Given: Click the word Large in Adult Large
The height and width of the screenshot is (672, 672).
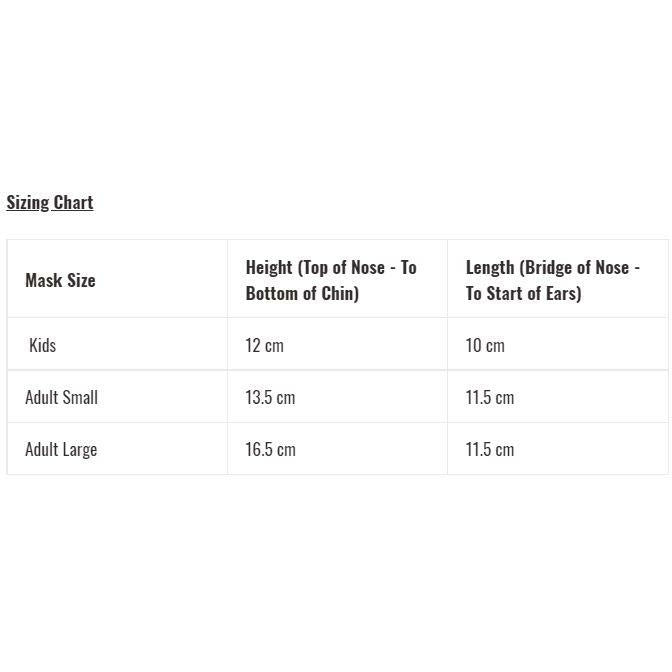Looking at the screenshot, I should pos(79,449).
